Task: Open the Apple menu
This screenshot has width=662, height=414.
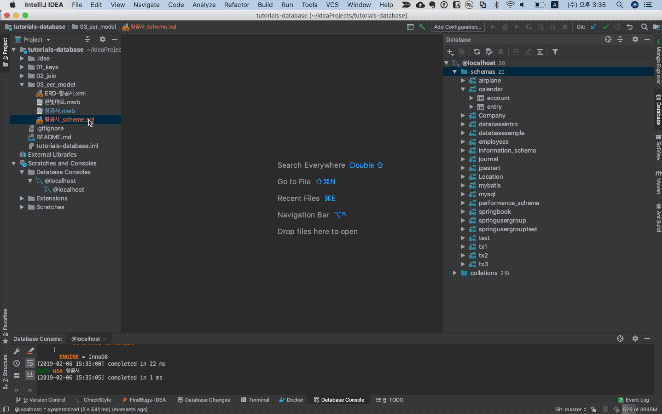Action: 12,5
